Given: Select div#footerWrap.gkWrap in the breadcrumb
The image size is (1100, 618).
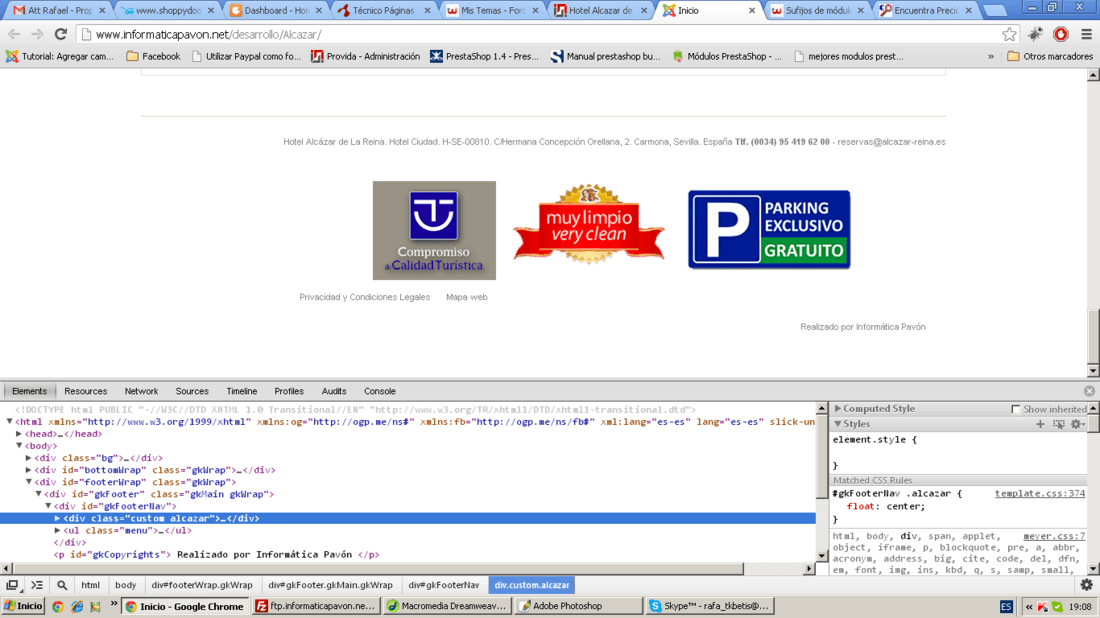Looking at the screenshot, I should 202,585.
